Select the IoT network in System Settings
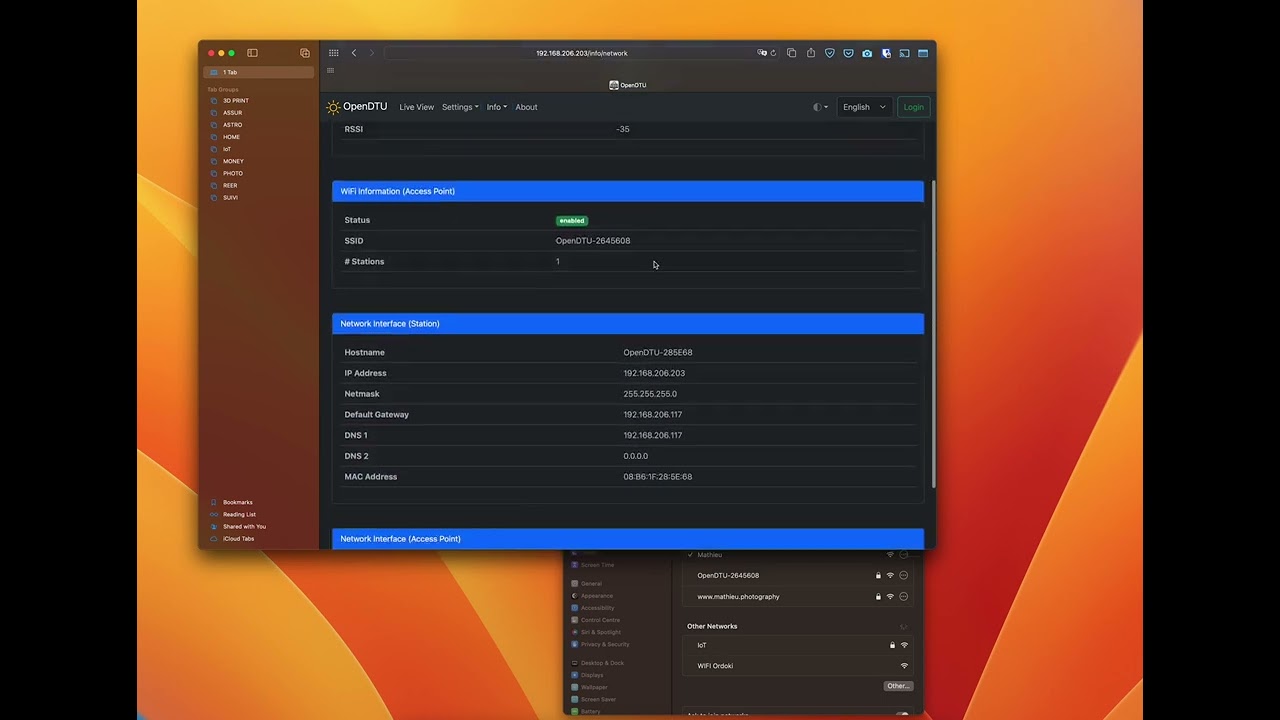Screen dimensions: 1280x720 tap(797, 645)
